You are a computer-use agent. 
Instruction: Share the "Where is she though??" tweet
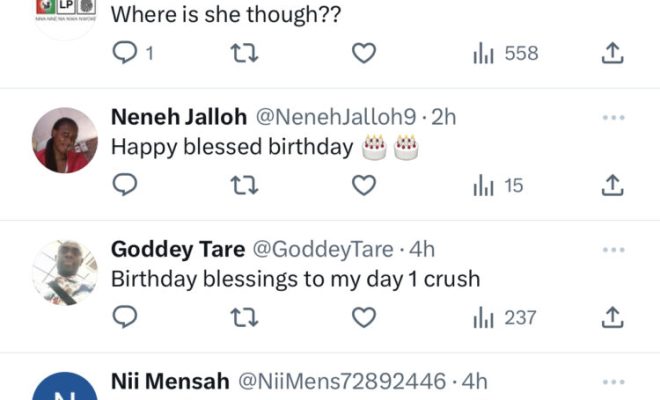[613, 53]
